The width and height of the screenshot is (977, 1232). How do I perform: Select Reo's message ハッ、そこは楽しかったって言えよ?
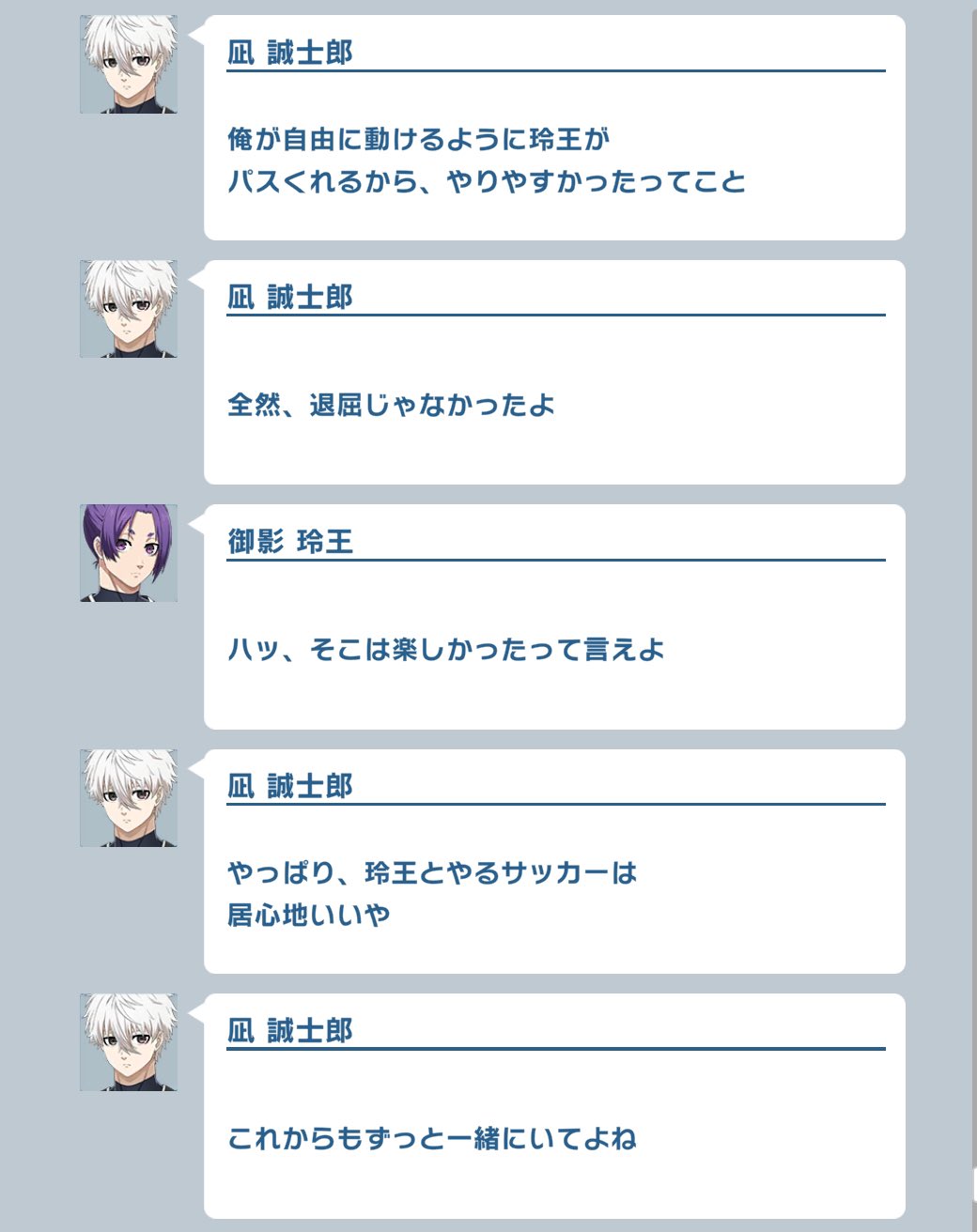tap(446, 649)
